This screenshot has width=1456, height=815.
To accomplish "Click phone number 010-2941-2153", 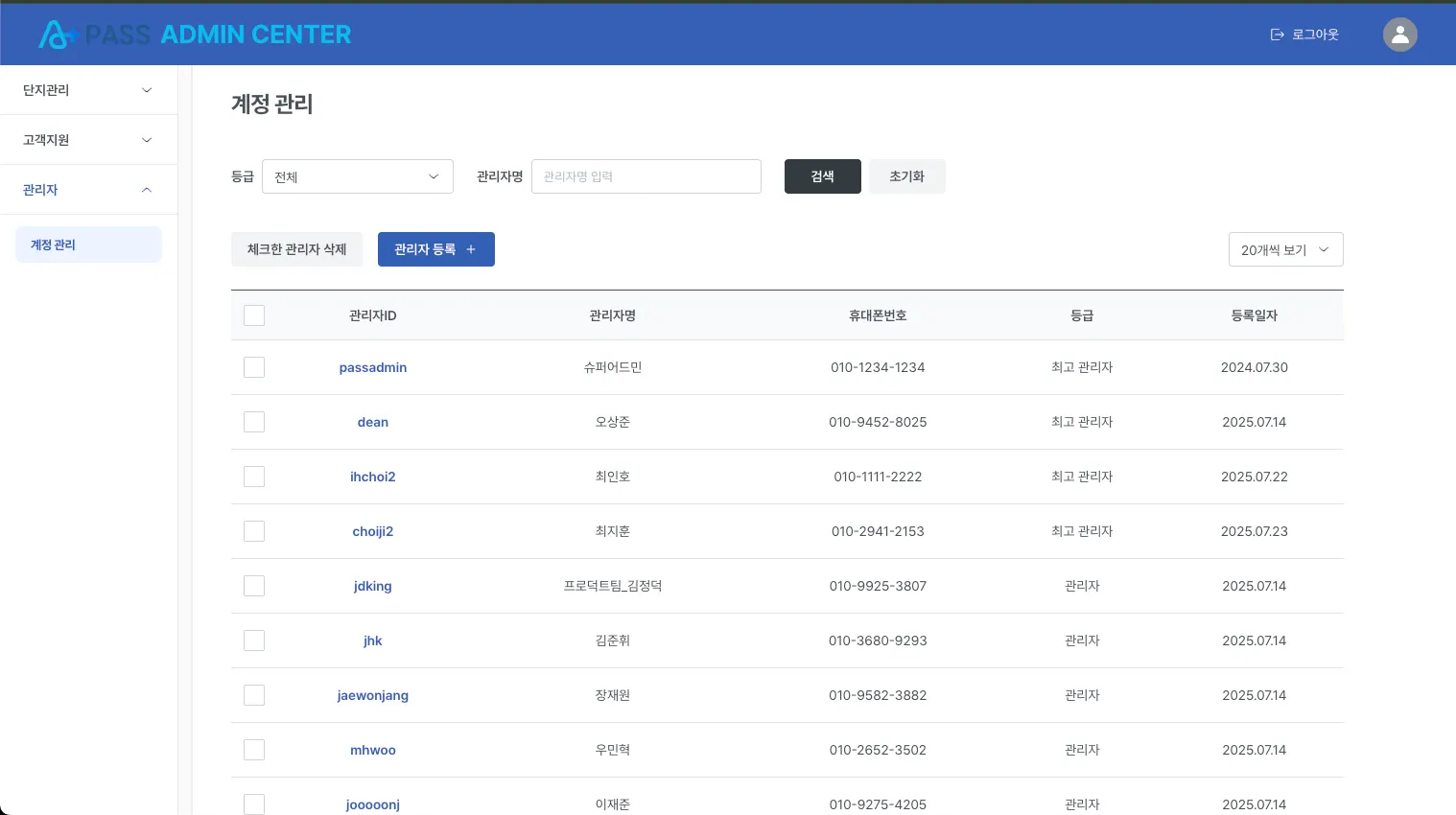I will [878, 531].
